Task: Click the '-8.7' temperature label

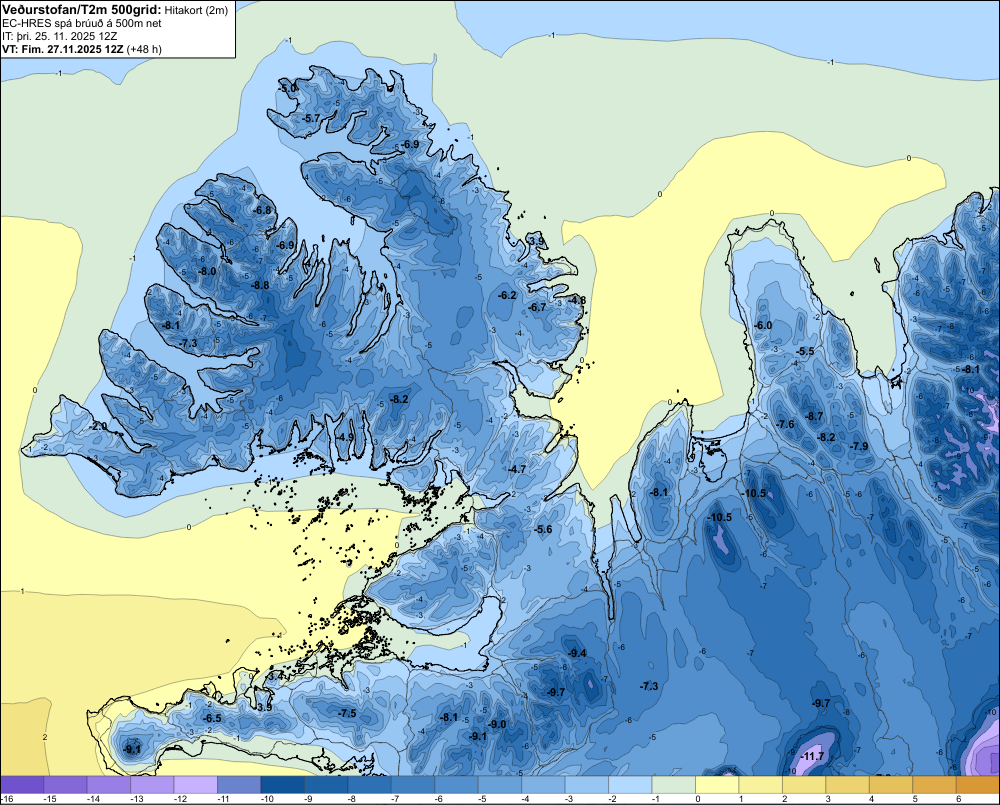Action: (814, 417)
